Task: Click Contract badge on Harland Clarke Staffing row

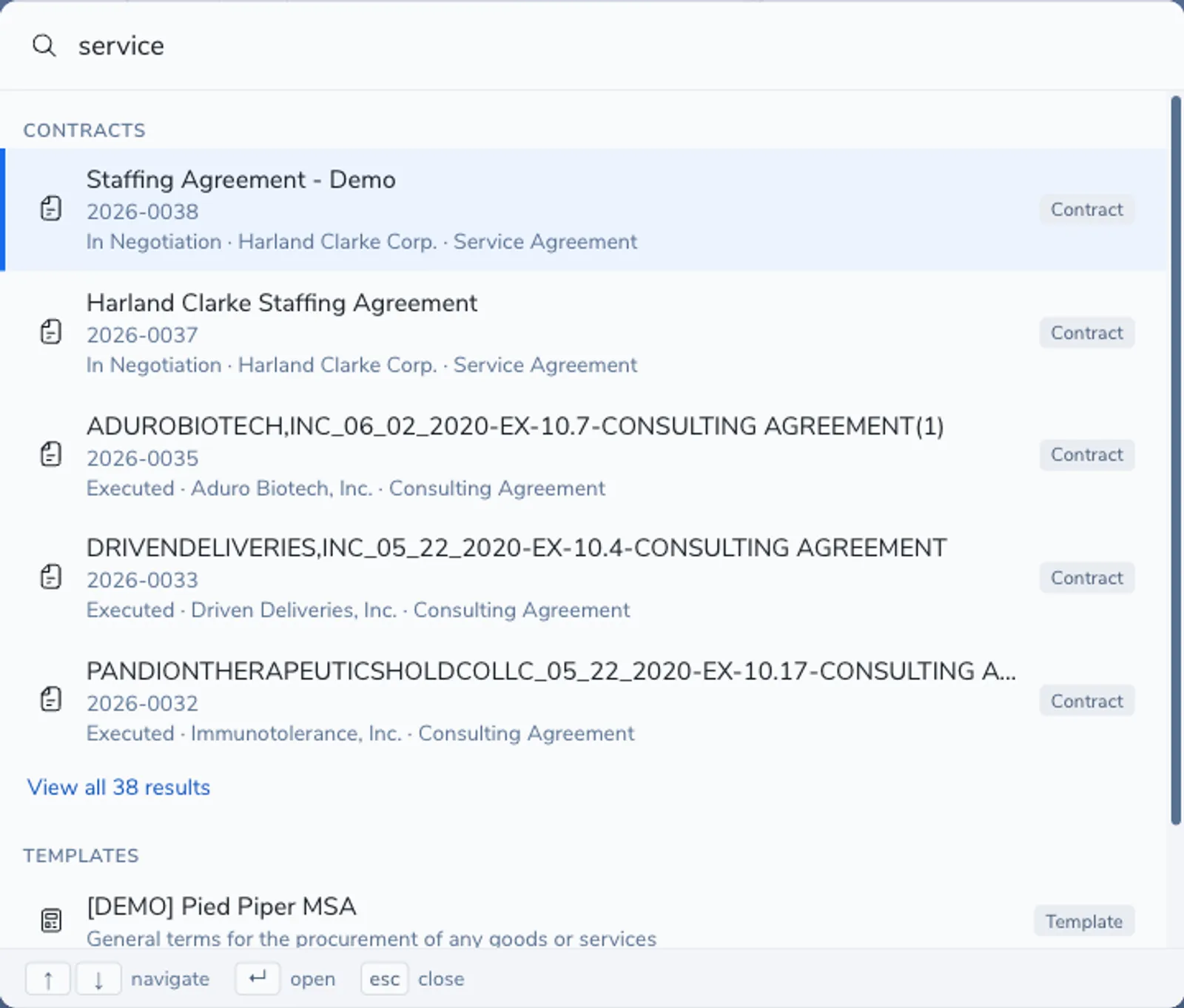Action: click(x=1086, y=333)
